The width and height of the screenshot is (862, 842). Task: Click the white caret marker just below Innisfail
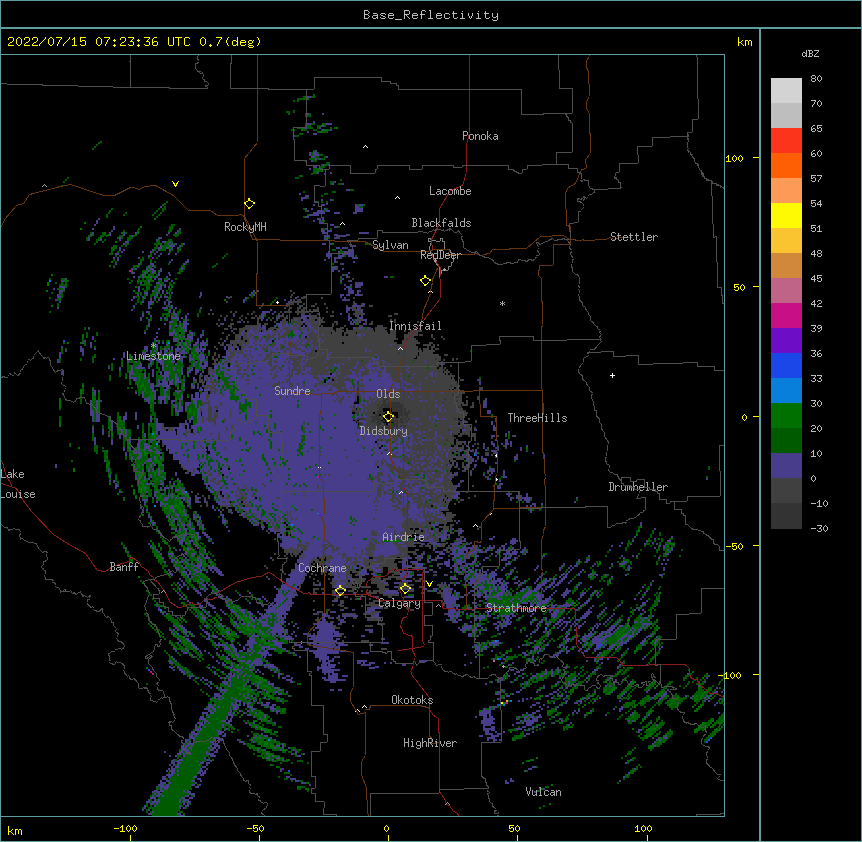400,348
